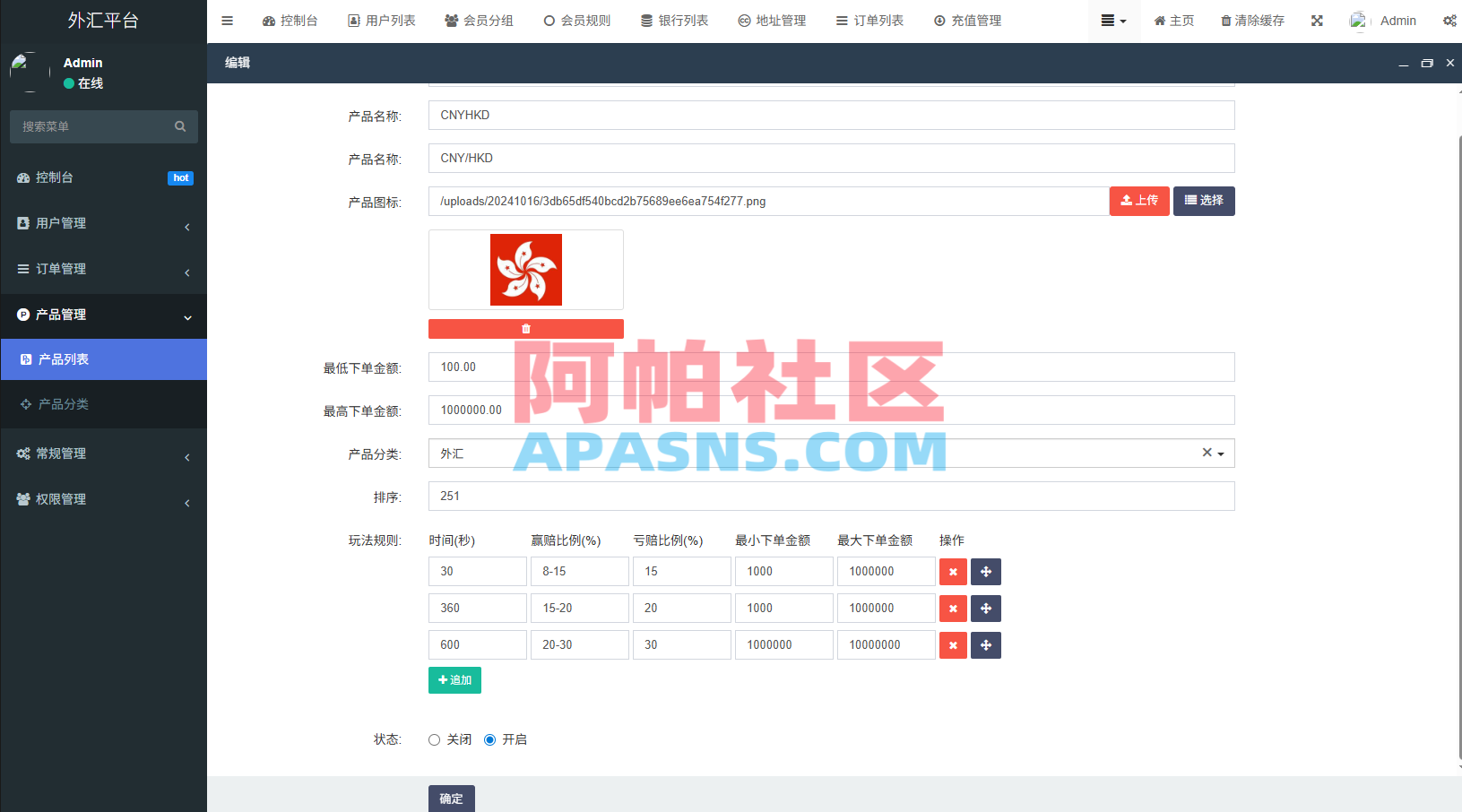This screenshot has height=812, width=1462.
Task: Click the Hong Kong flag thumbnail
Action: (526, 270)
